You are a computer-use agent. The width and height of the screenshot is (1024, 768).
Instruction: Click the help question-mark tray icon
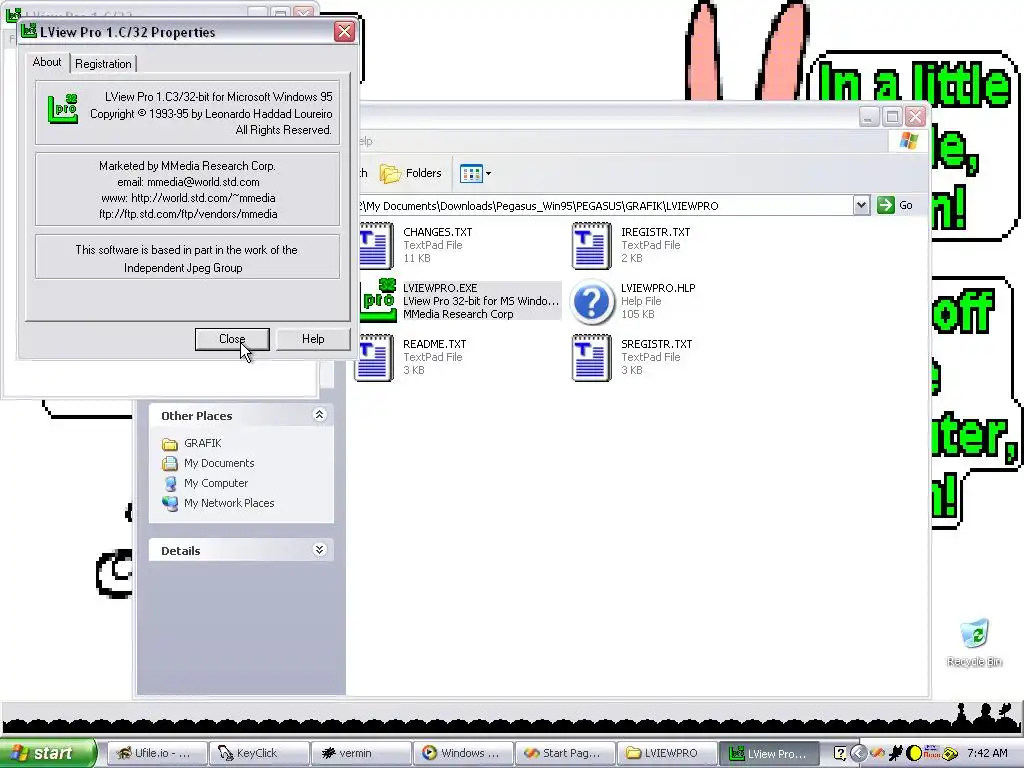pos(840,753)
